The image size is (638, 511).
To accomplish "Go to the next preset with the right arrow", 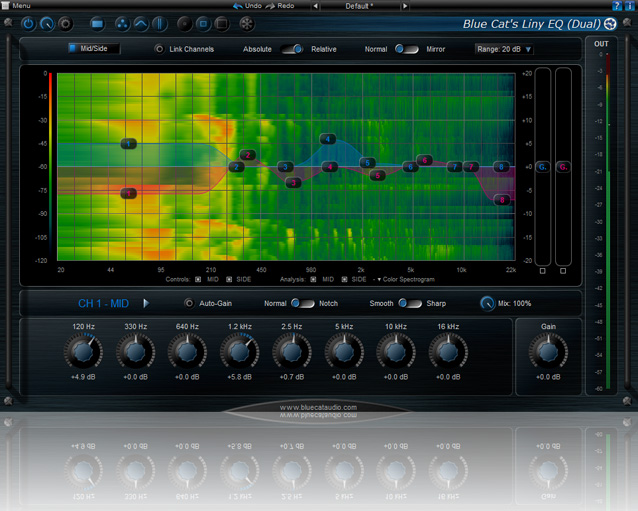I will click(404, 6).
